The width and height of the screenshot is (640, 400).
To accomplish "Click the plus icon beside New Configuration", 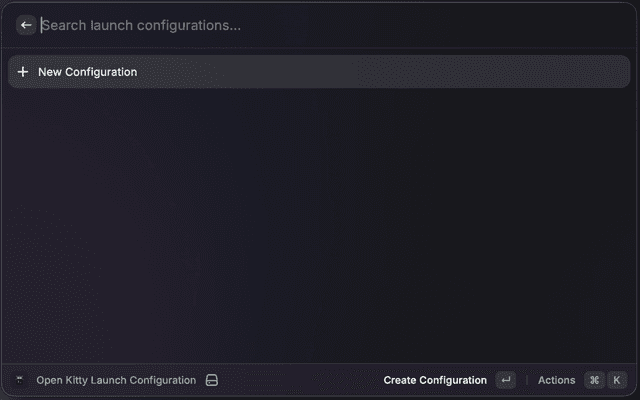I will point(23,72).
